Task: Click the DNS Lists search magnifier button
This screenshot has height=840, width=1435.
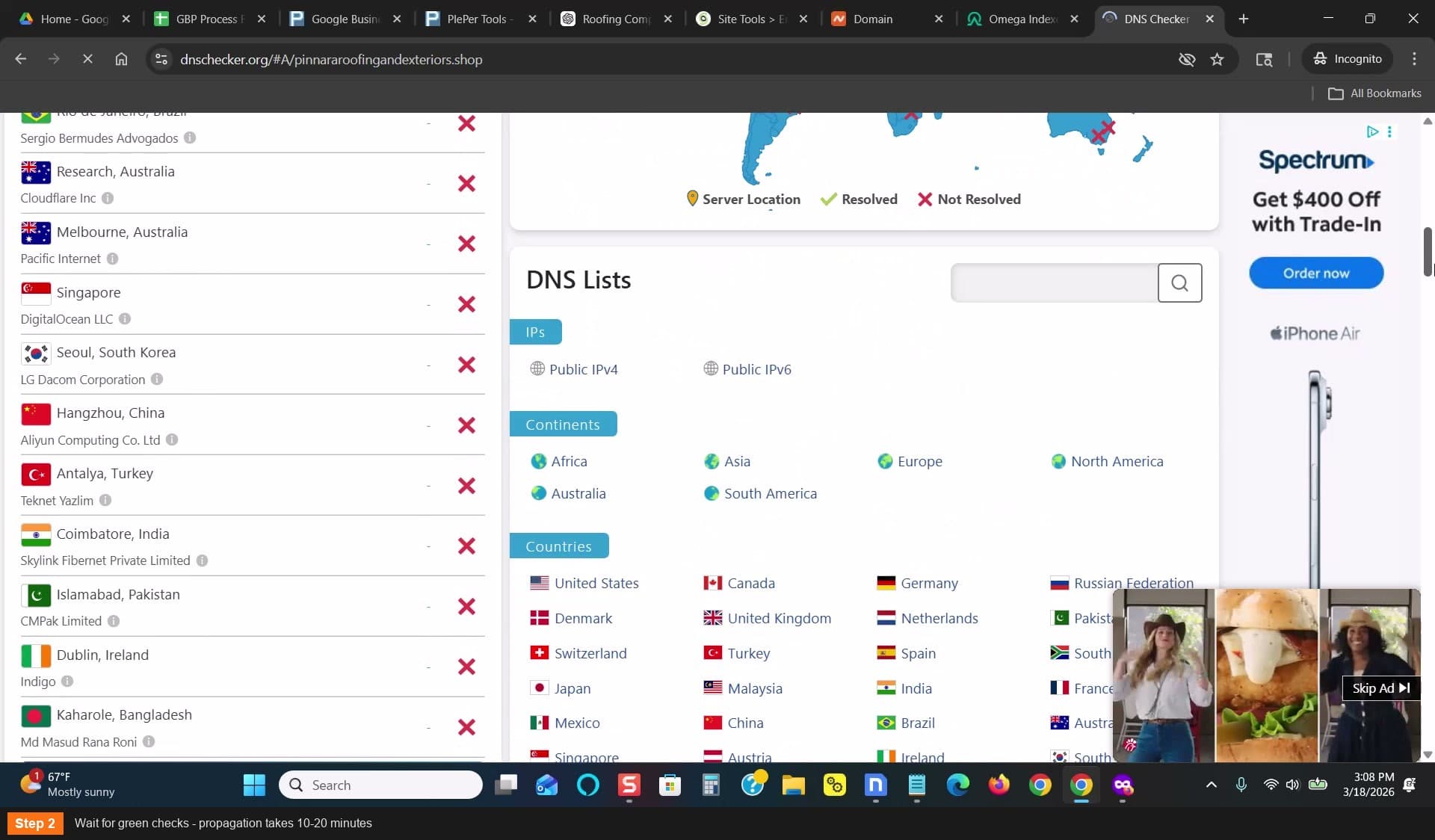Action: coord(1179,282)
